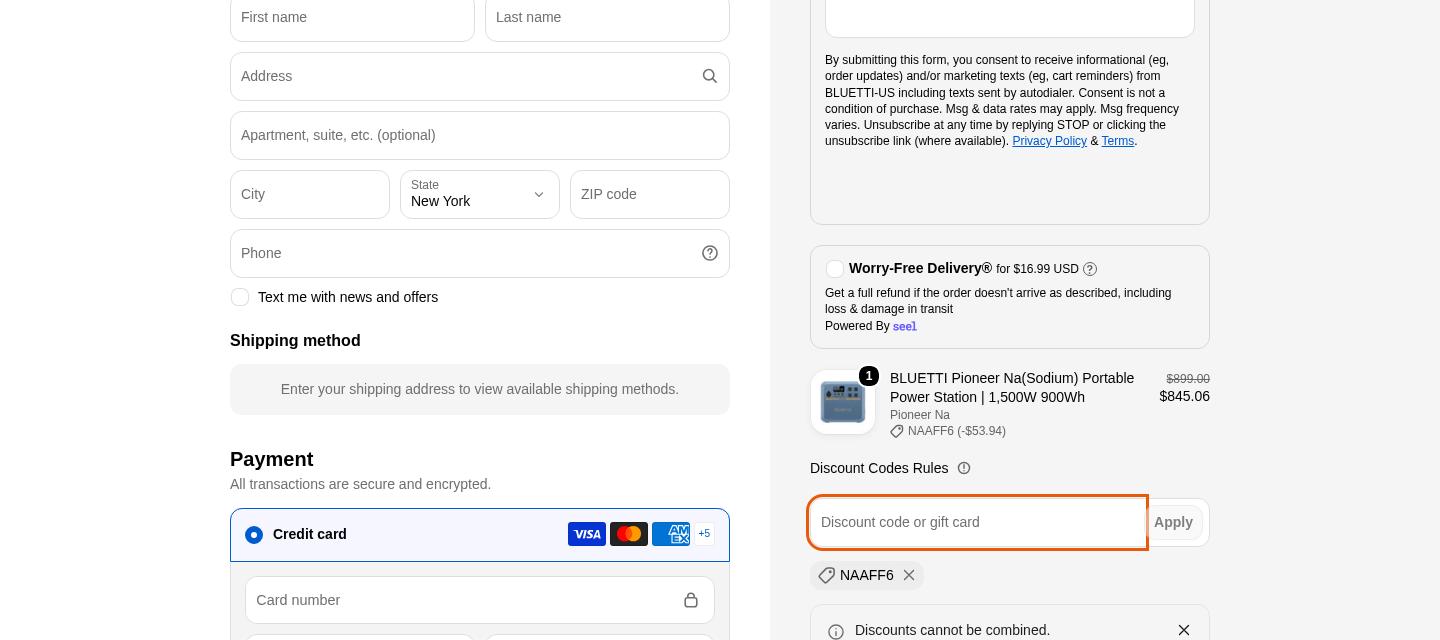The image size is (1440, 640).
Task: Open the State dropdown
Action: (x=480, y=194)
